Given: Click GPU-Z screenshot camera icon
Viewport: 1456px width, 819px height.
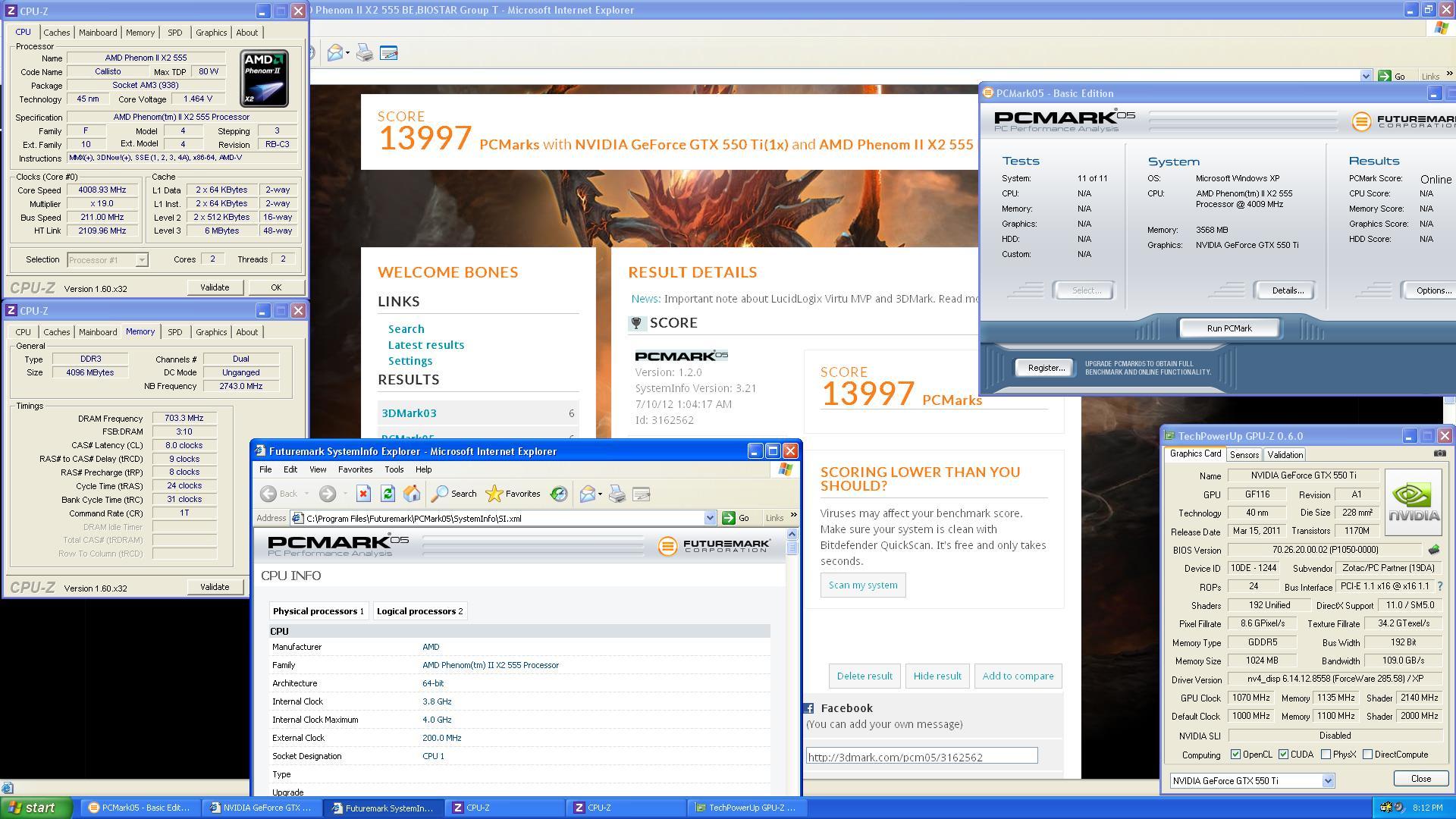Looking at the screenshot, I should (1439, 454).
